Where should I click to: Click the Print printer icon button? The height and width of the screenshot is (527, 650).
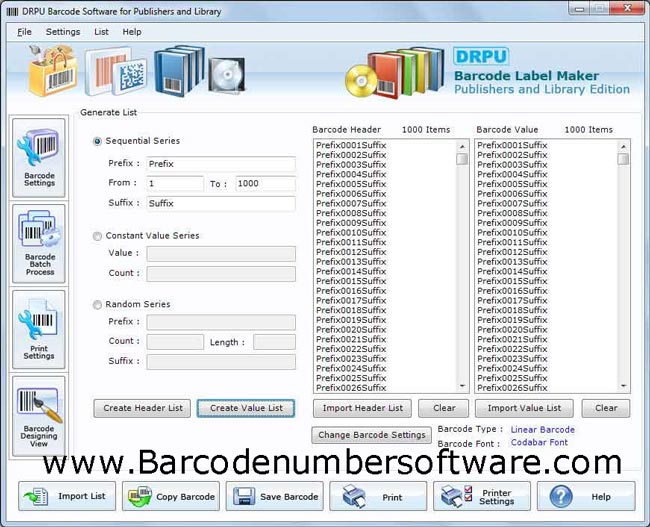pos(378,496)
